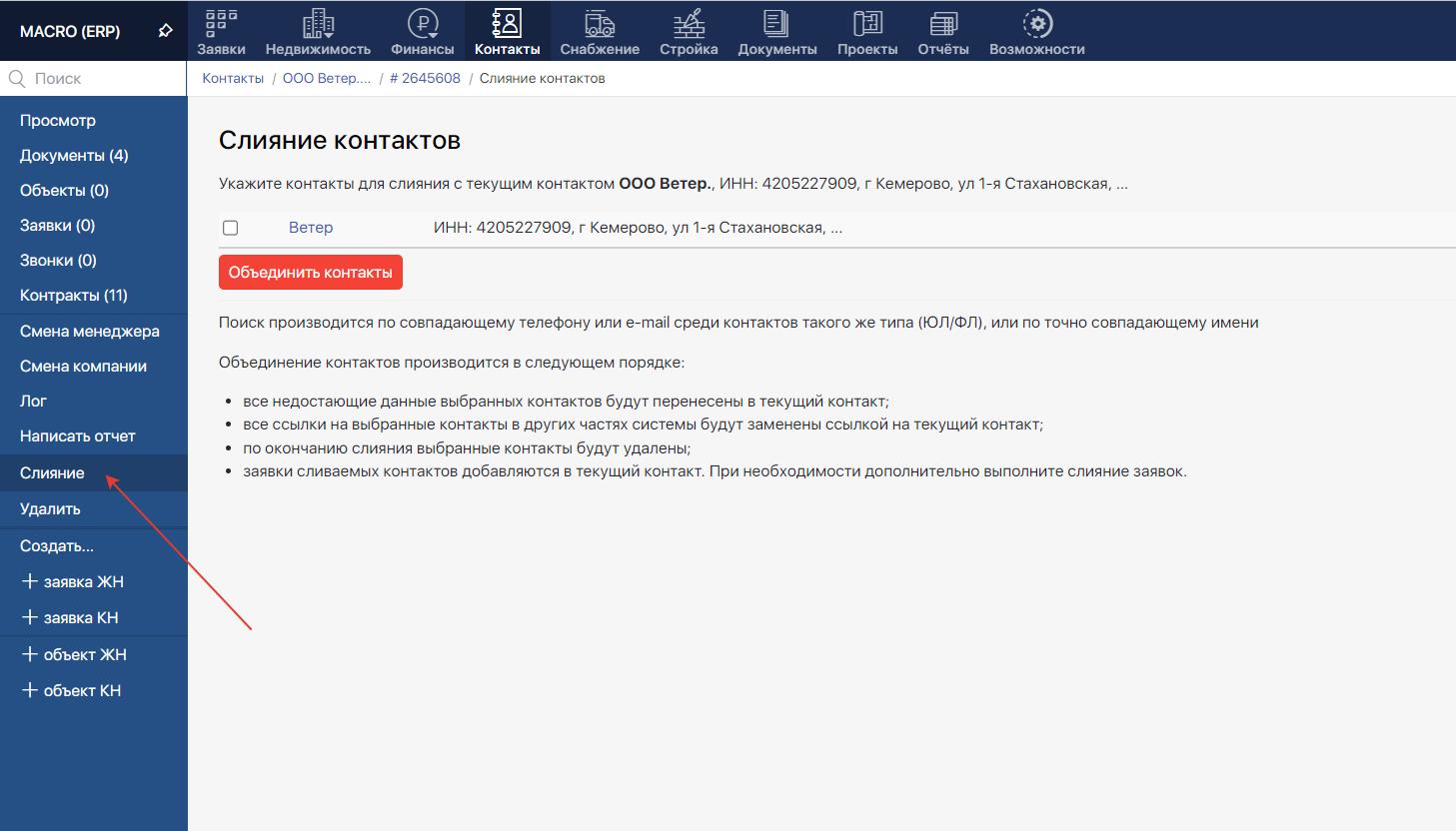1456x831 pixels.
Task: Open the Возможности gear icon
Action: [x=1036, y=23]
